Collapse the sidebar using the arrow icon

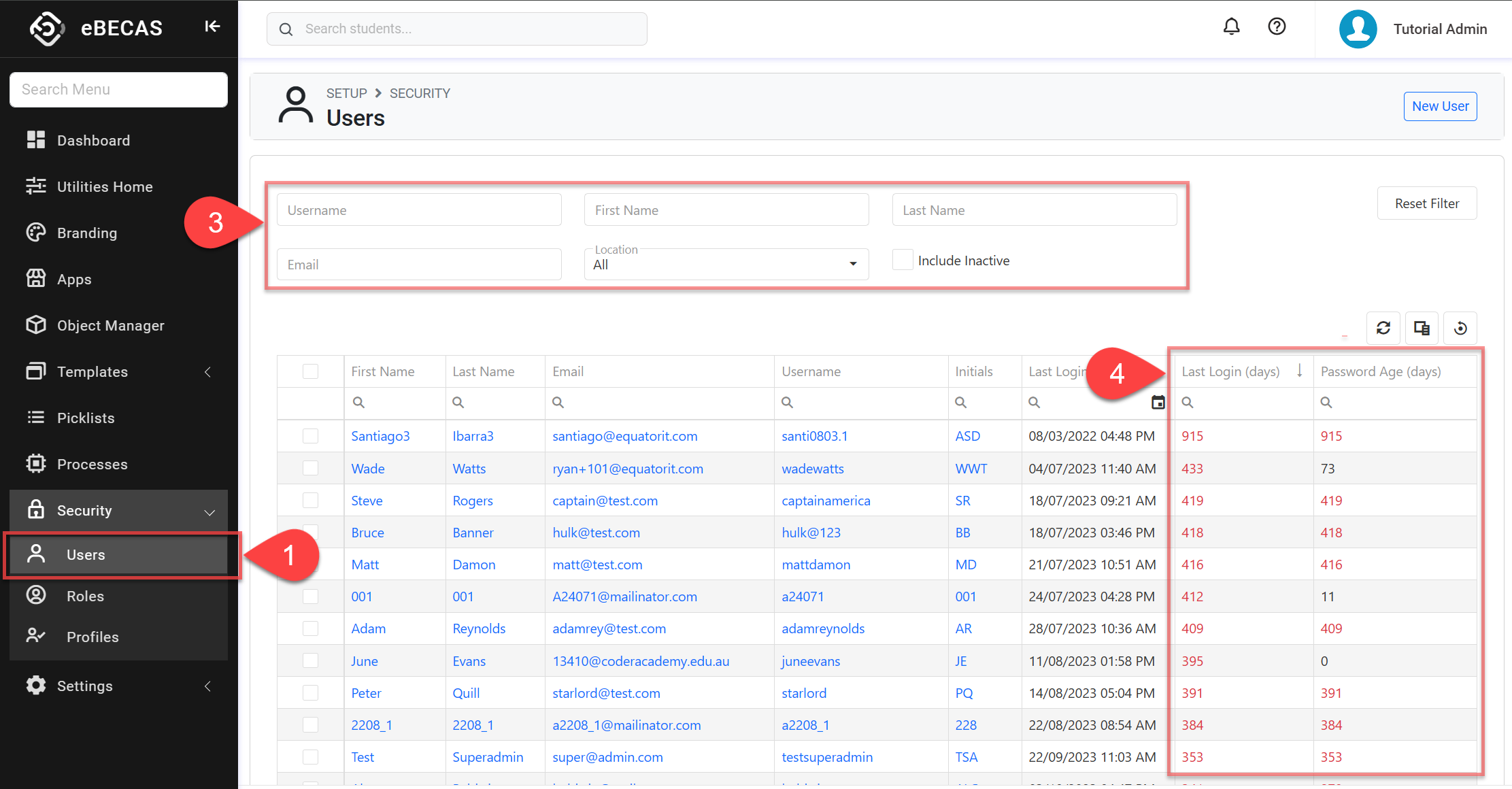tap(212, 27)
